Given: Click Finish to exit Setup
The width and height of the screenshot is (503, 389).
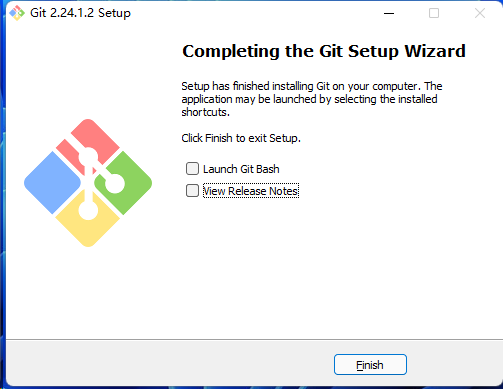Looking at the screenshot, I should [x=370, y=365].
